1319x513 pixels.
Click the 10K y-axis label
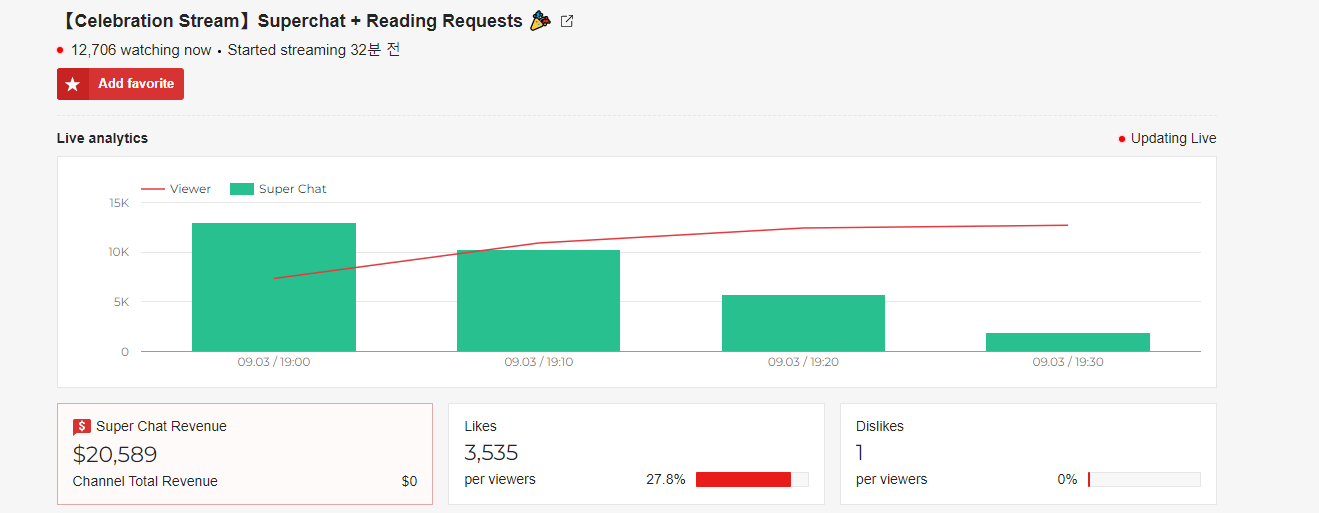[119, 252]
